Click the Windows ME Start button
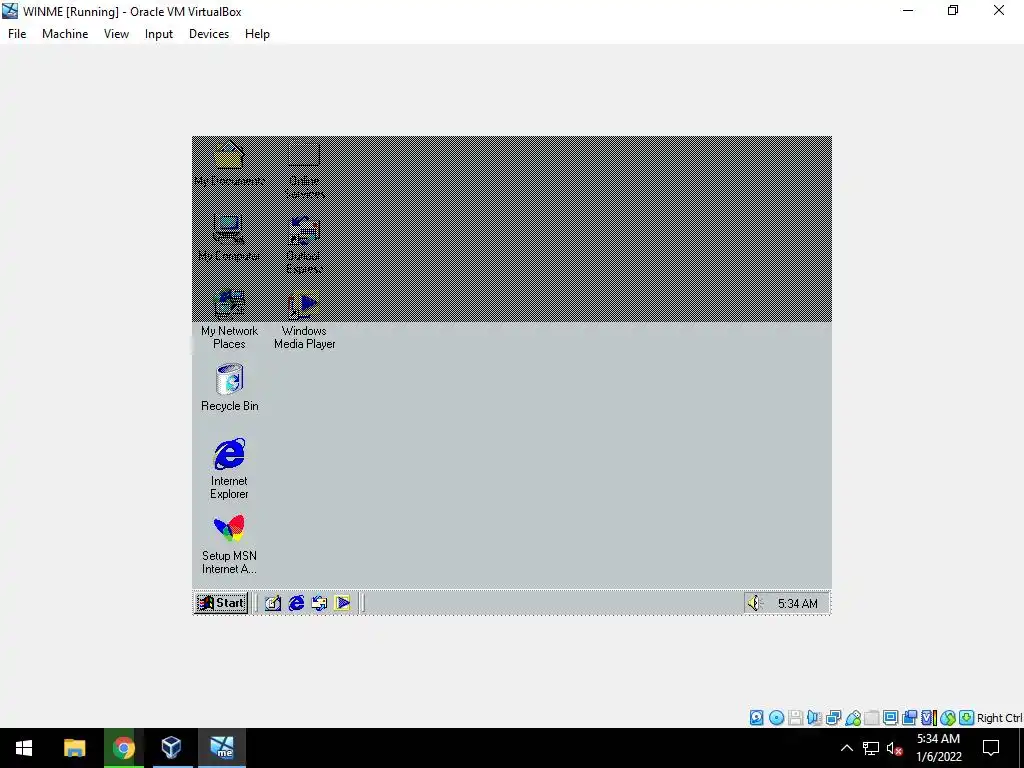The width and height of the screenshot is (1024, 768). [221, 603]
